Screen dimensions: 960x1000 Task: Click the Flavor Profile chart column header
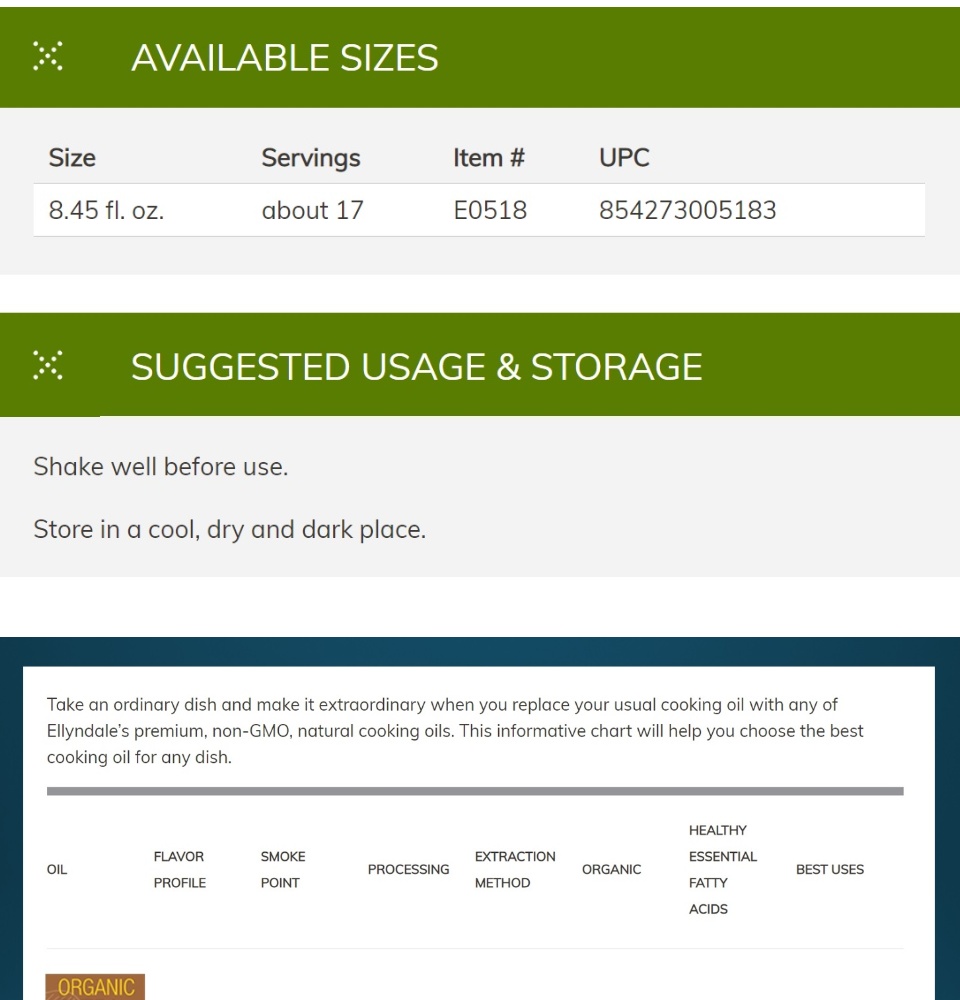(179, 869)
